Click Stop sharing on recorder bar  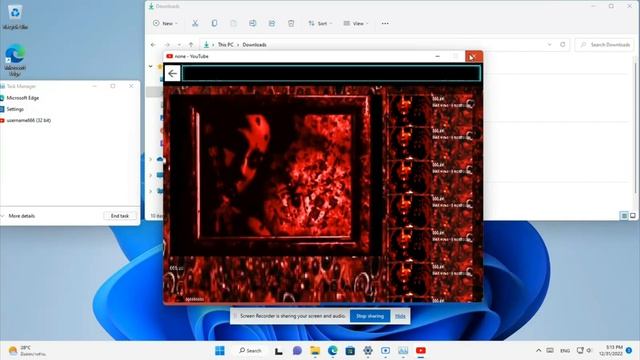click(x=370, y=316)
